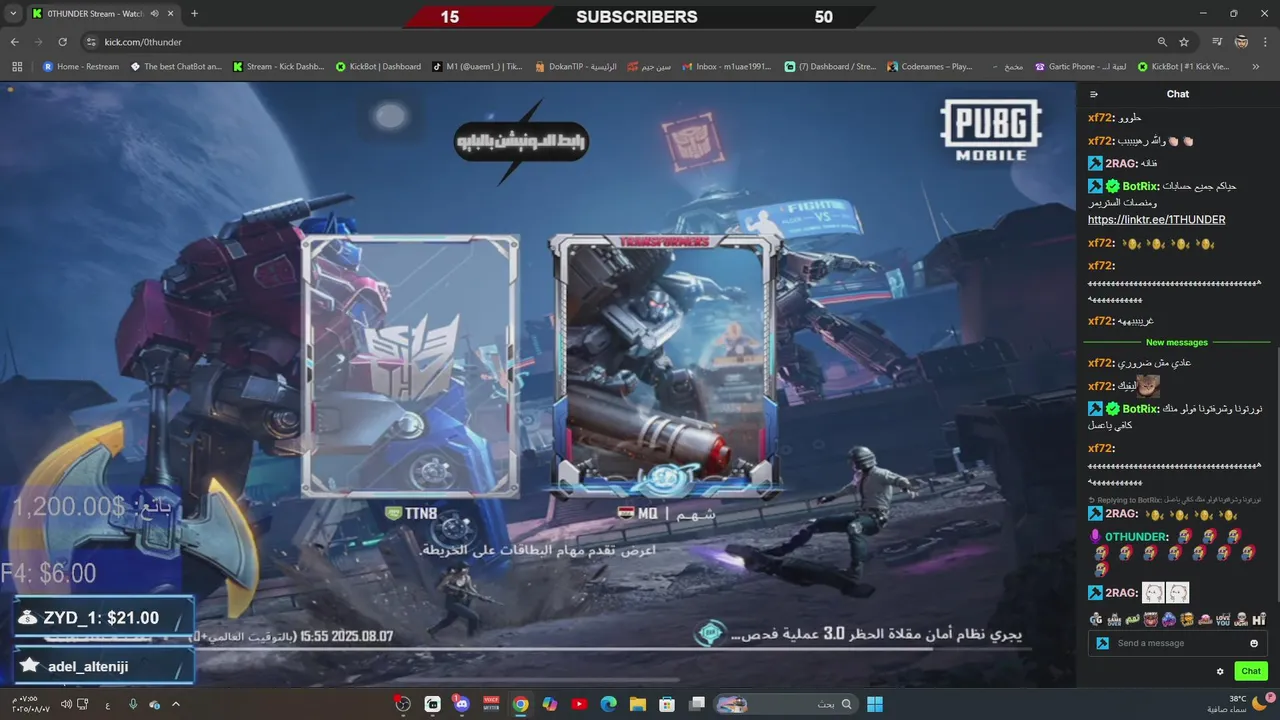Click the 0THUNDER username in chat
Image resolution: width=1280 pixels, height=720 pixels.
pyautogui.click(x=1137, y=537)
